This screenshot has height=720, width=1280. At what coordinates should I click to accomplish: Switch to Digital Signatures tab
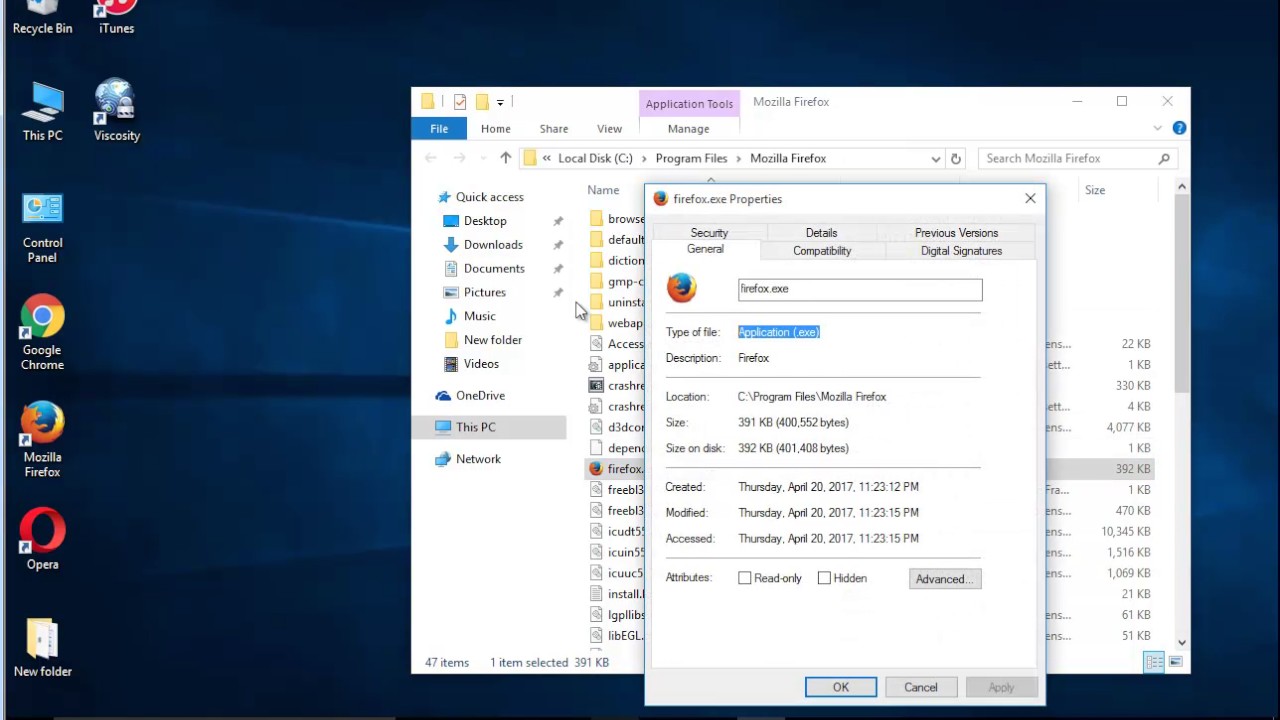(x=961, y=251)
